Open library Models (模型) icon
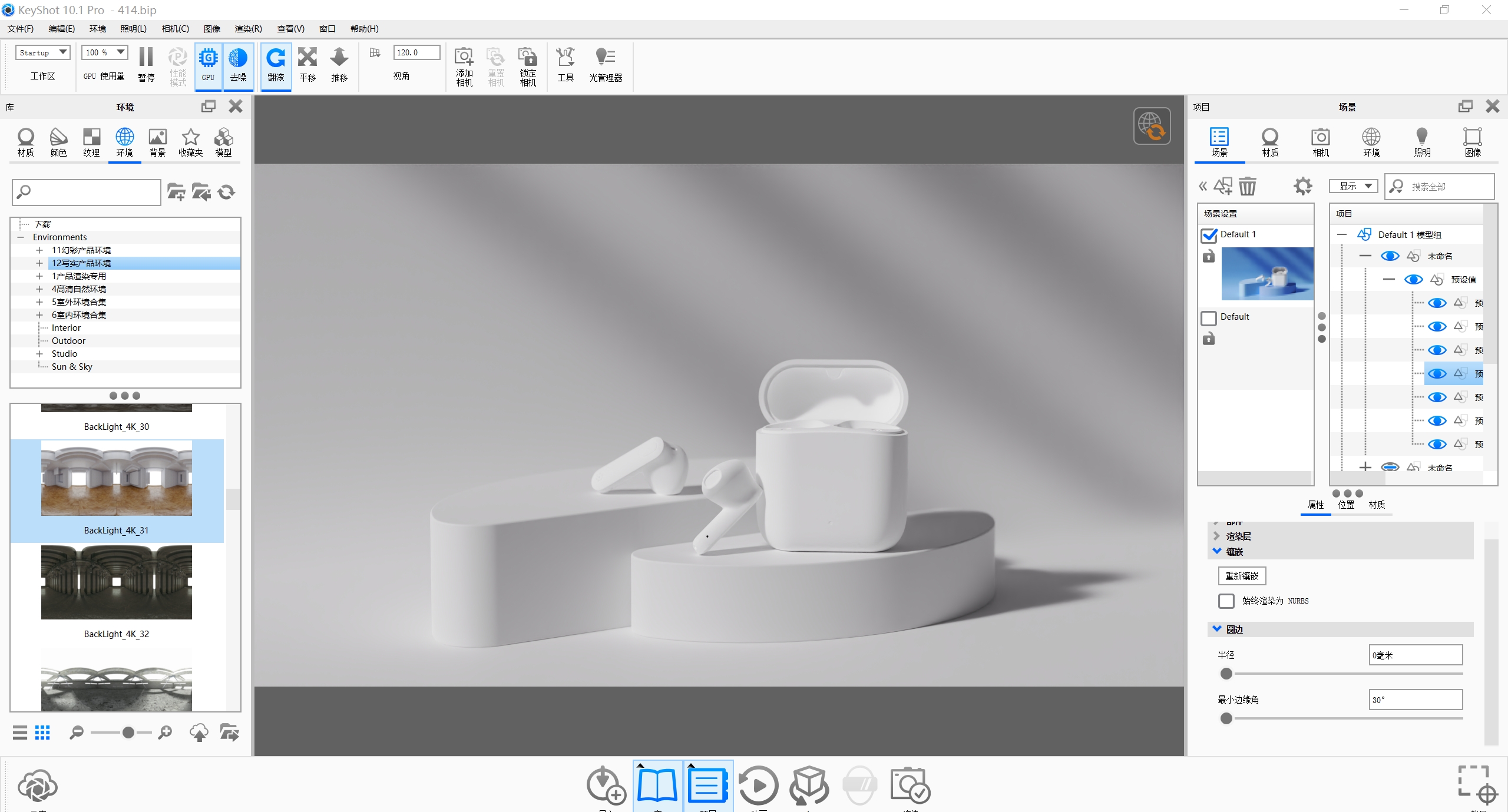Image resolution: width=1508 pixels, height=812 pixels. pos(223,137)
